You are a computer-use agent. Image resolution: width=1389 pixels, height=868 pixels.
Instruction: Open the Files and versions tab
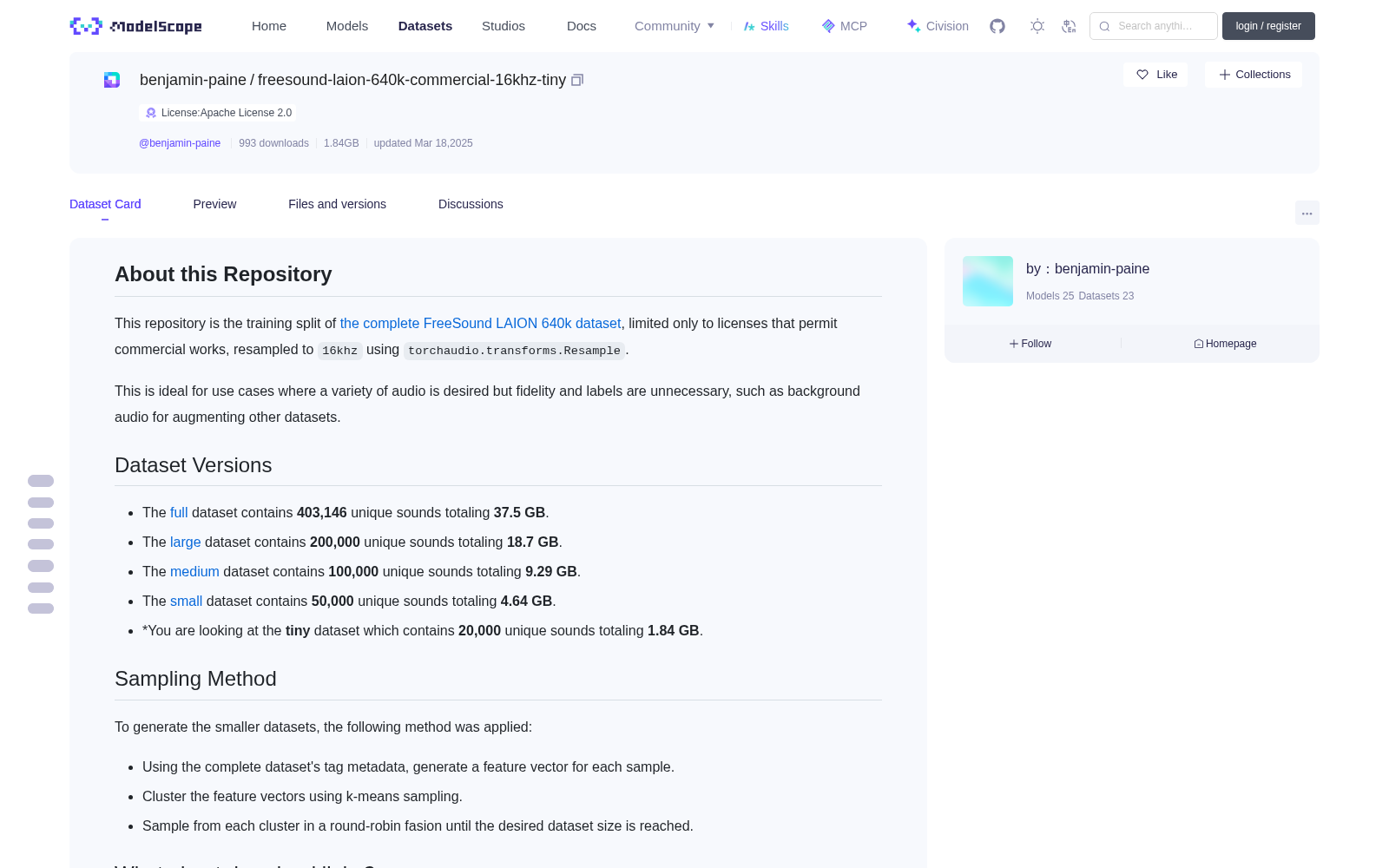point(337,204)
